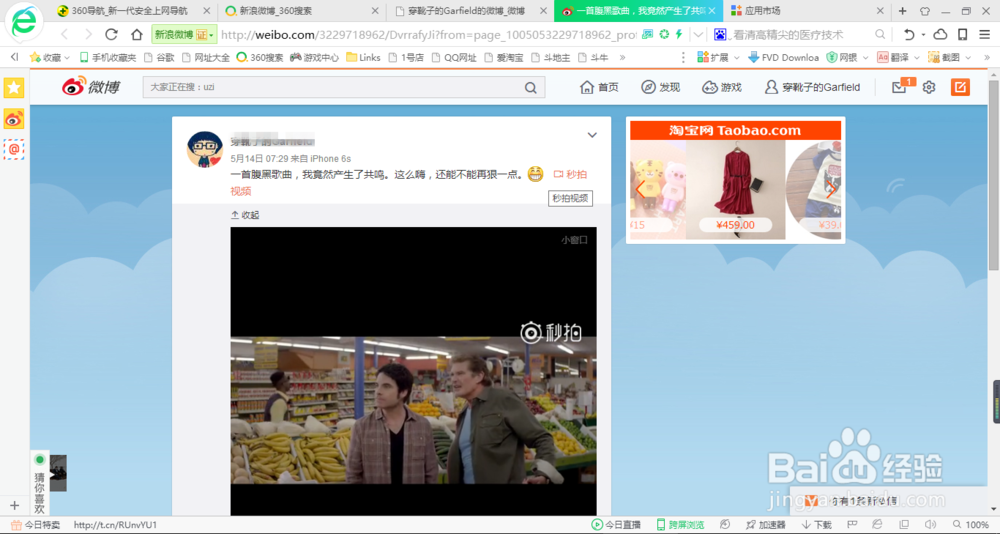Open the 下载 downloads button

pos(817,524)
